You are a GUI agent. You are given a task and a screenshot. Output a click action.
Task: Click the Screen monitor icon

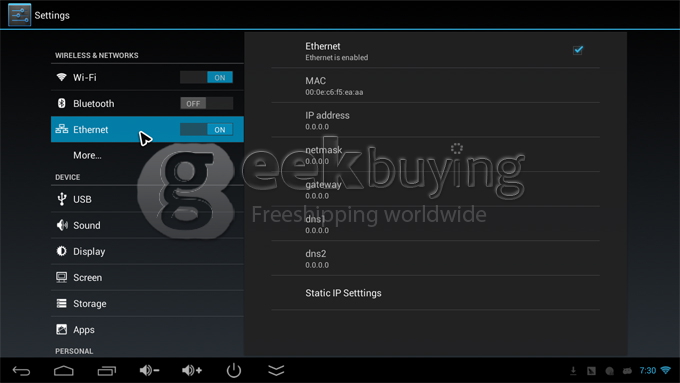click(62, 277)
